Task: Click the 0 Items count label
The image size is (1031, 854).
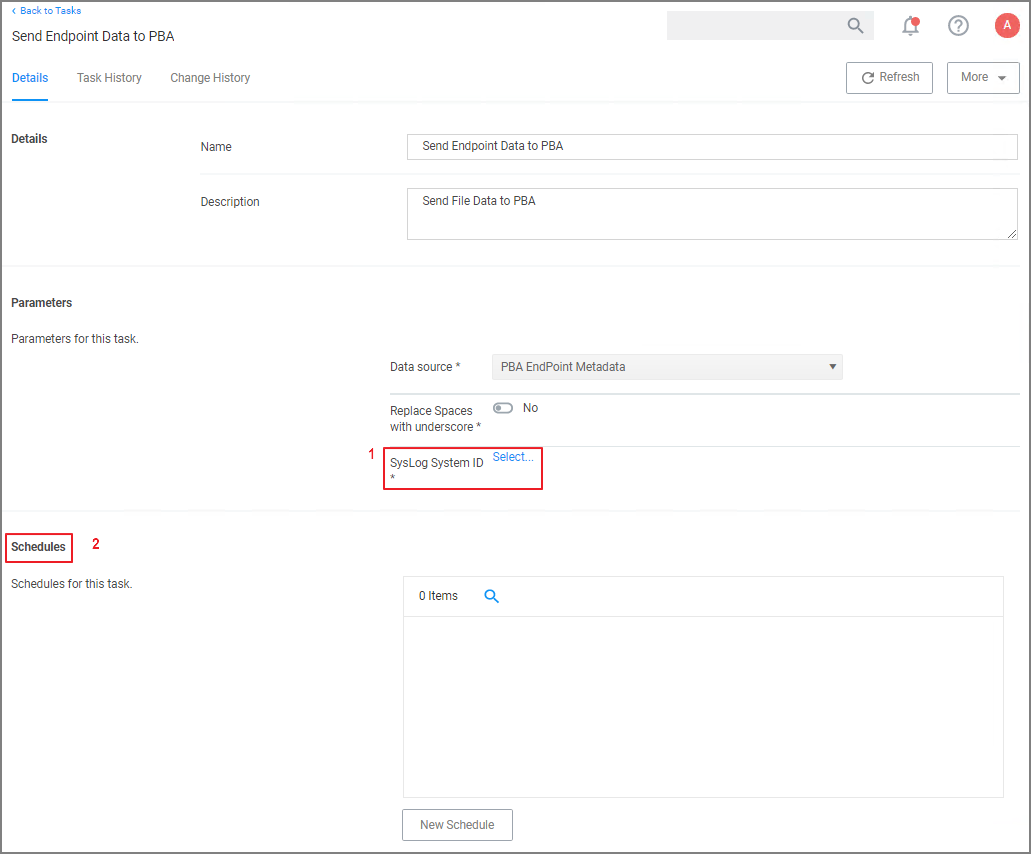Action: (x=438, y=596)
